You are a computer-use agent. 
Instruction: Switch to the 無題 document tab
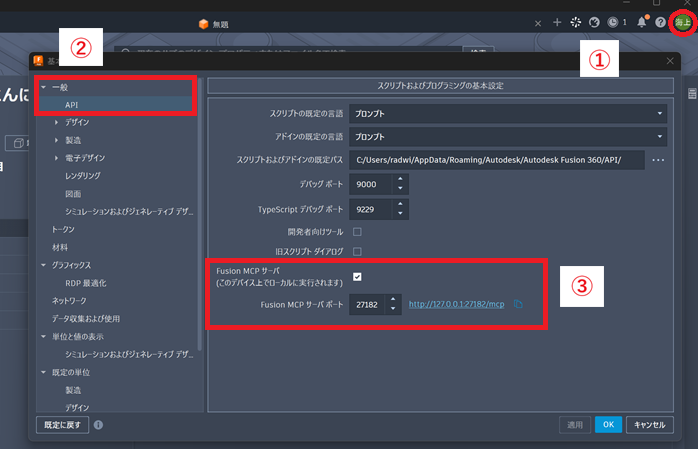220,24
